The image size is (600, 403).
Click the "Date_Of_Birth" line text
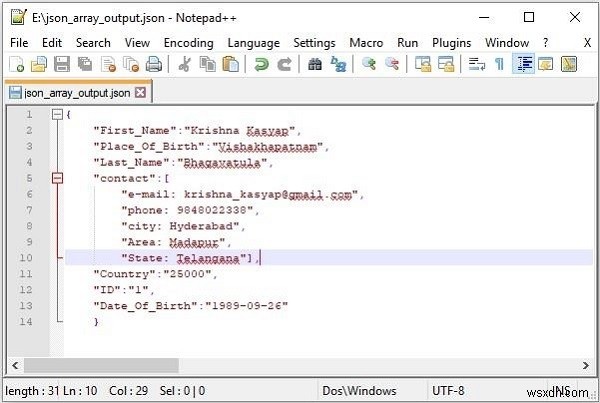(x=191, y=306)
